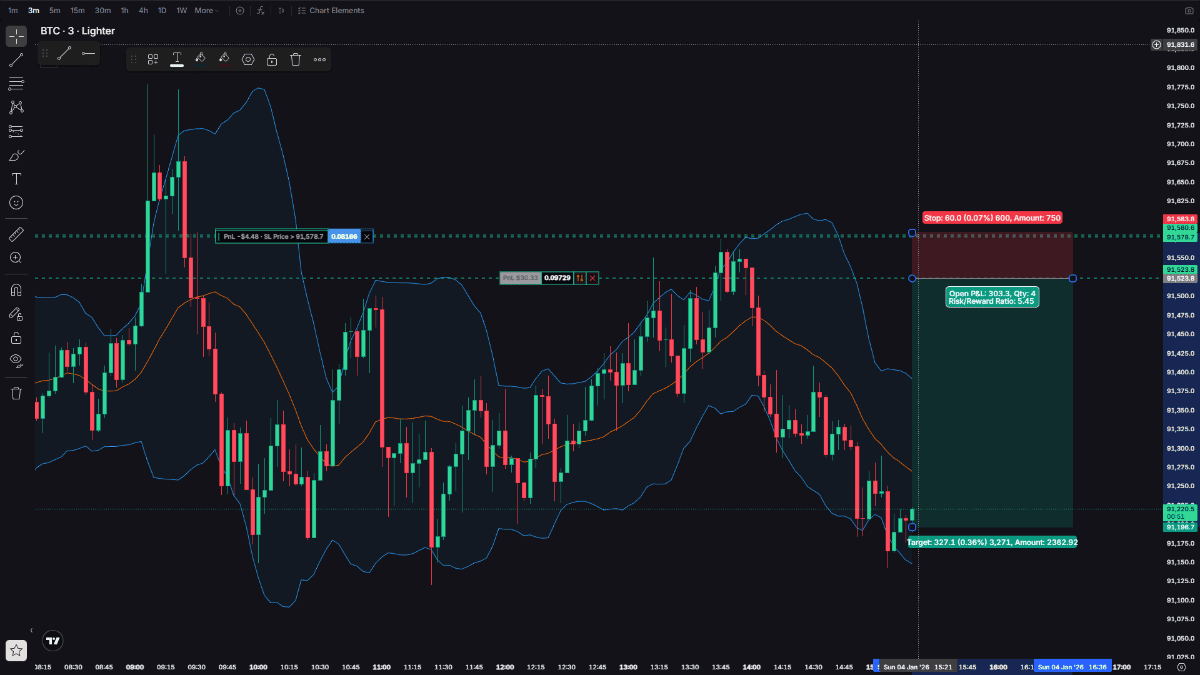
Task: Open more options in floating toolbar
Action: tap(320, 59)
